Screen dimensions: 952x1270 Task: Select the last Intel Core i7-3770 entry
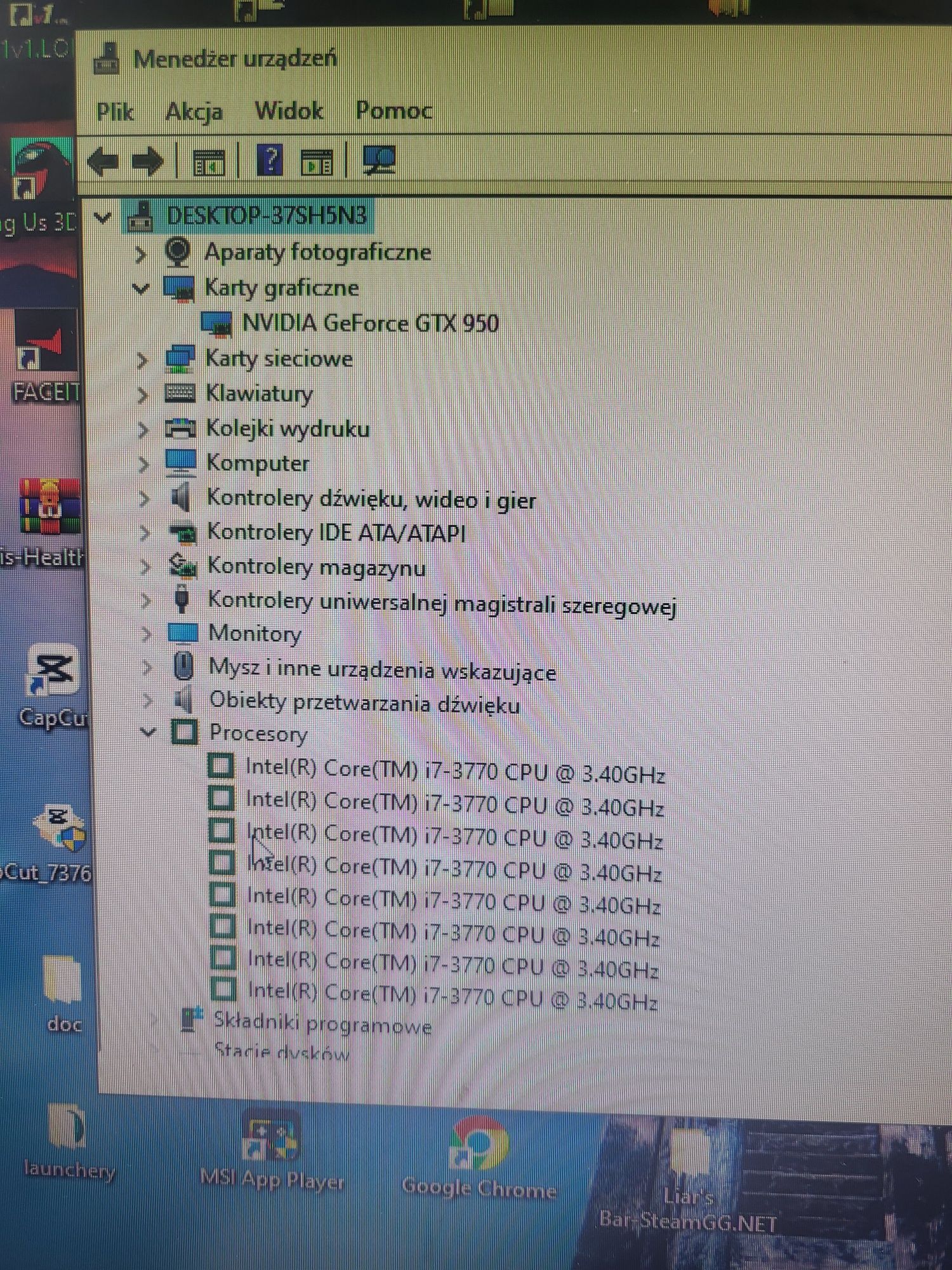(452, 995)
